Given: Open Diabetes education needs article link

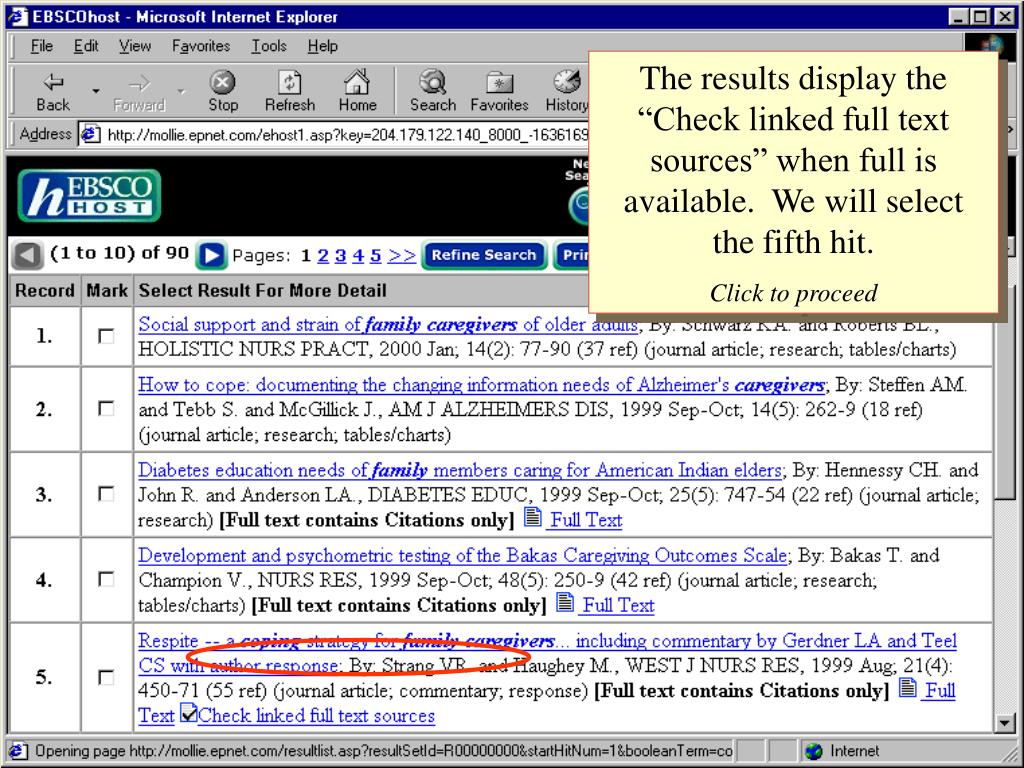Looking at the screenshot, I should [460, 470].
